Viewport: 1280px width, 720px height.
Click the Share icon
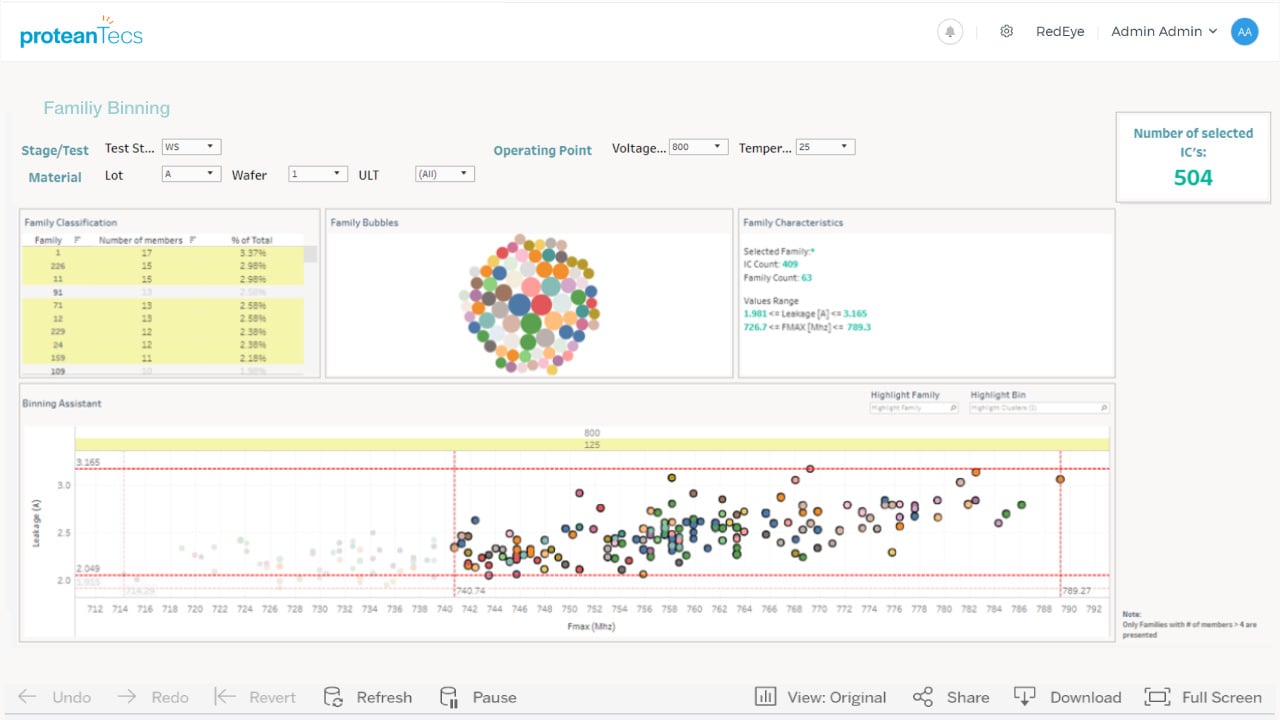(923, 697)
